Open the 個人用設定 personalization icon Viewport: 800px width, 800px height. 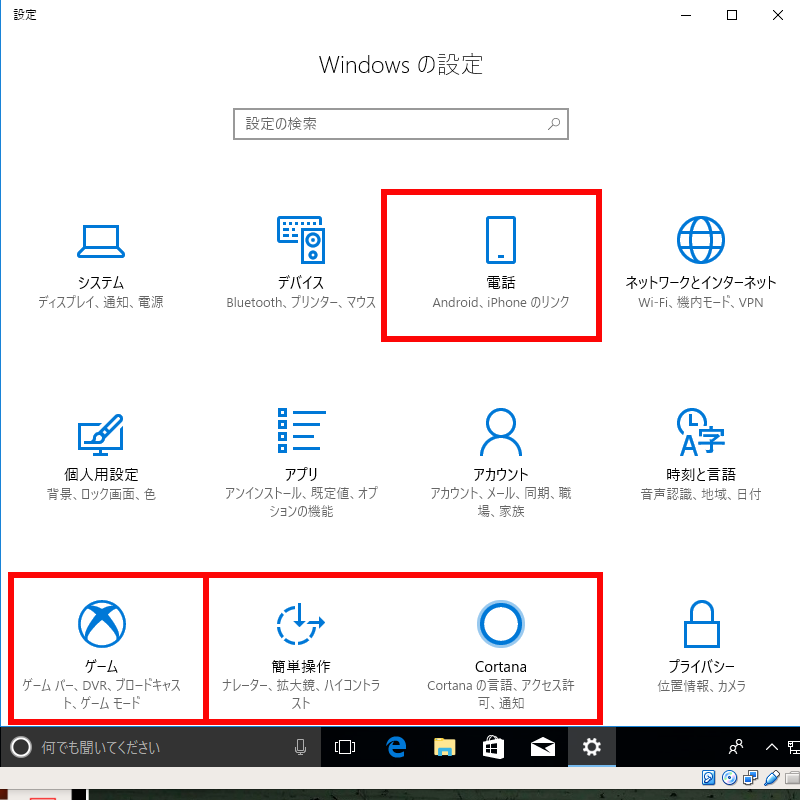[x=100, y=432]
